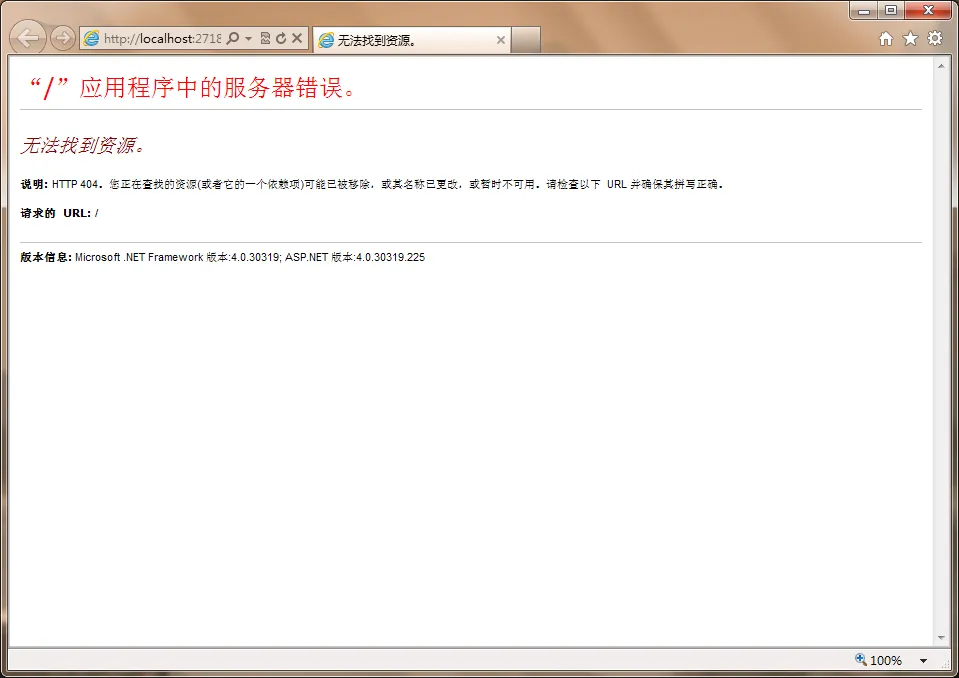Click the red server error heading
This screenshot has width=959, height=678.
(x=190, y=87)
